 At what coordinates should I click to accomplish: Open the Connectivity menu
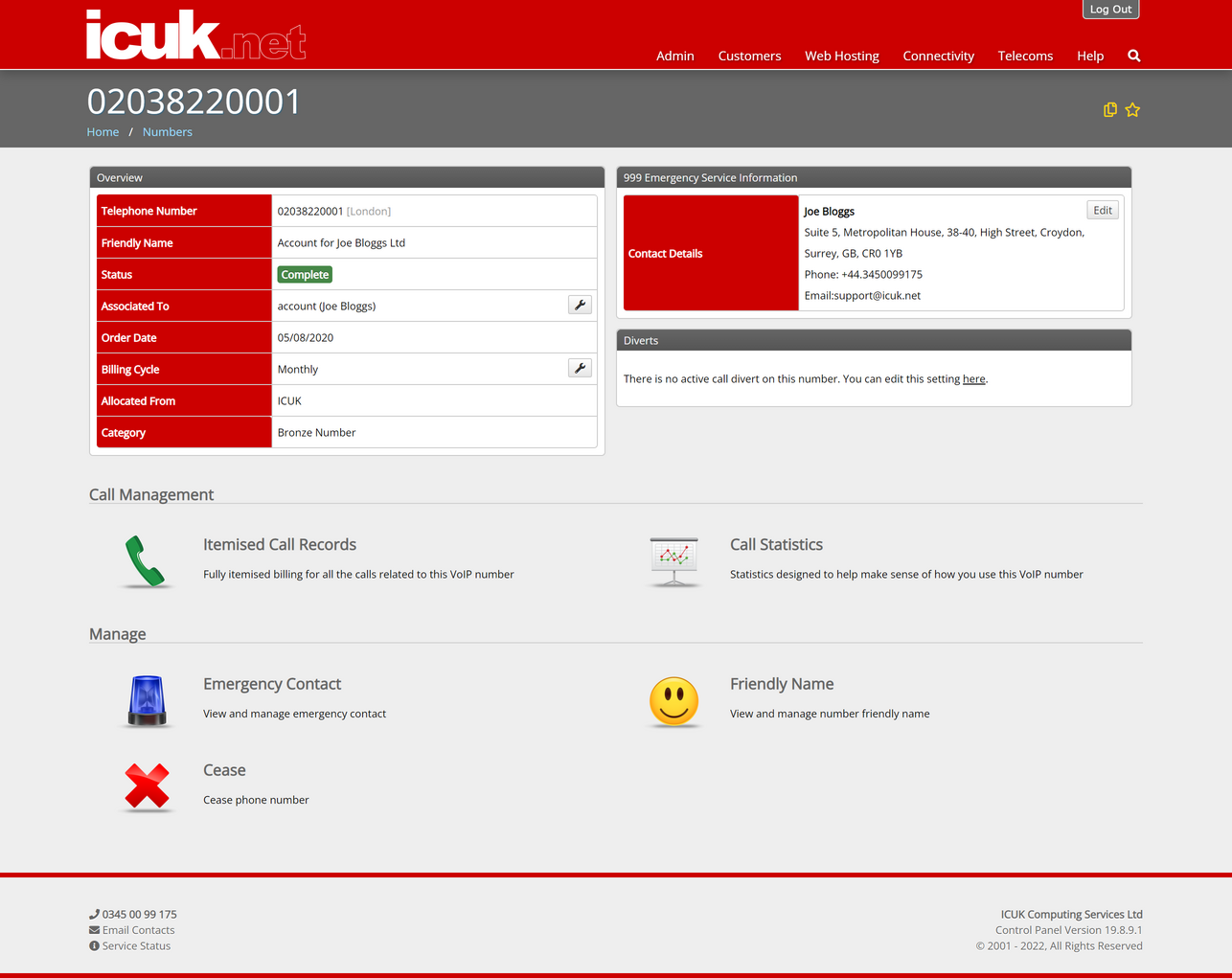pos(938,56)
